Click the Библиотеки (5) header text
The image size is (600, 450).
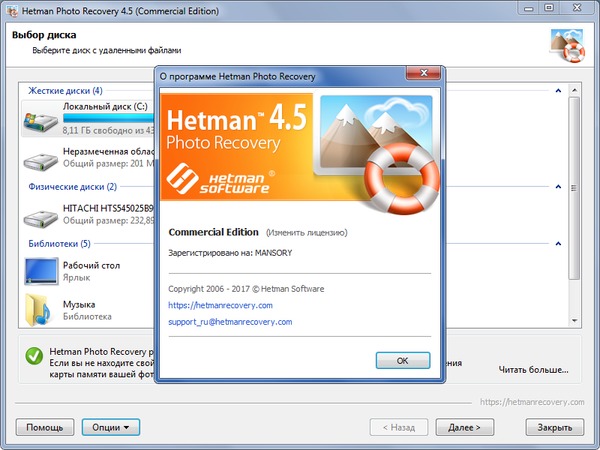tap(59, 244)
